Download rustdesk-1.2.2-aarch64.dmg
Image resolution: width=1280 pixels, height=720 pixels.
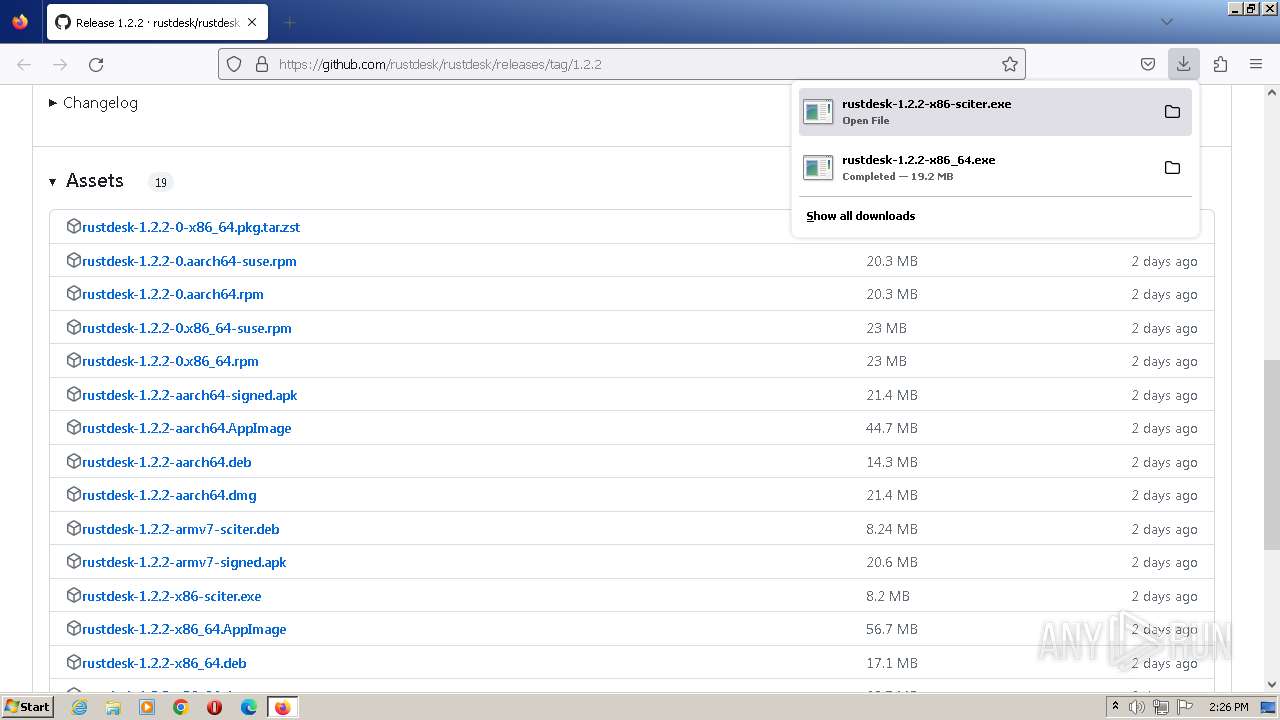click(x=169, y=495)
